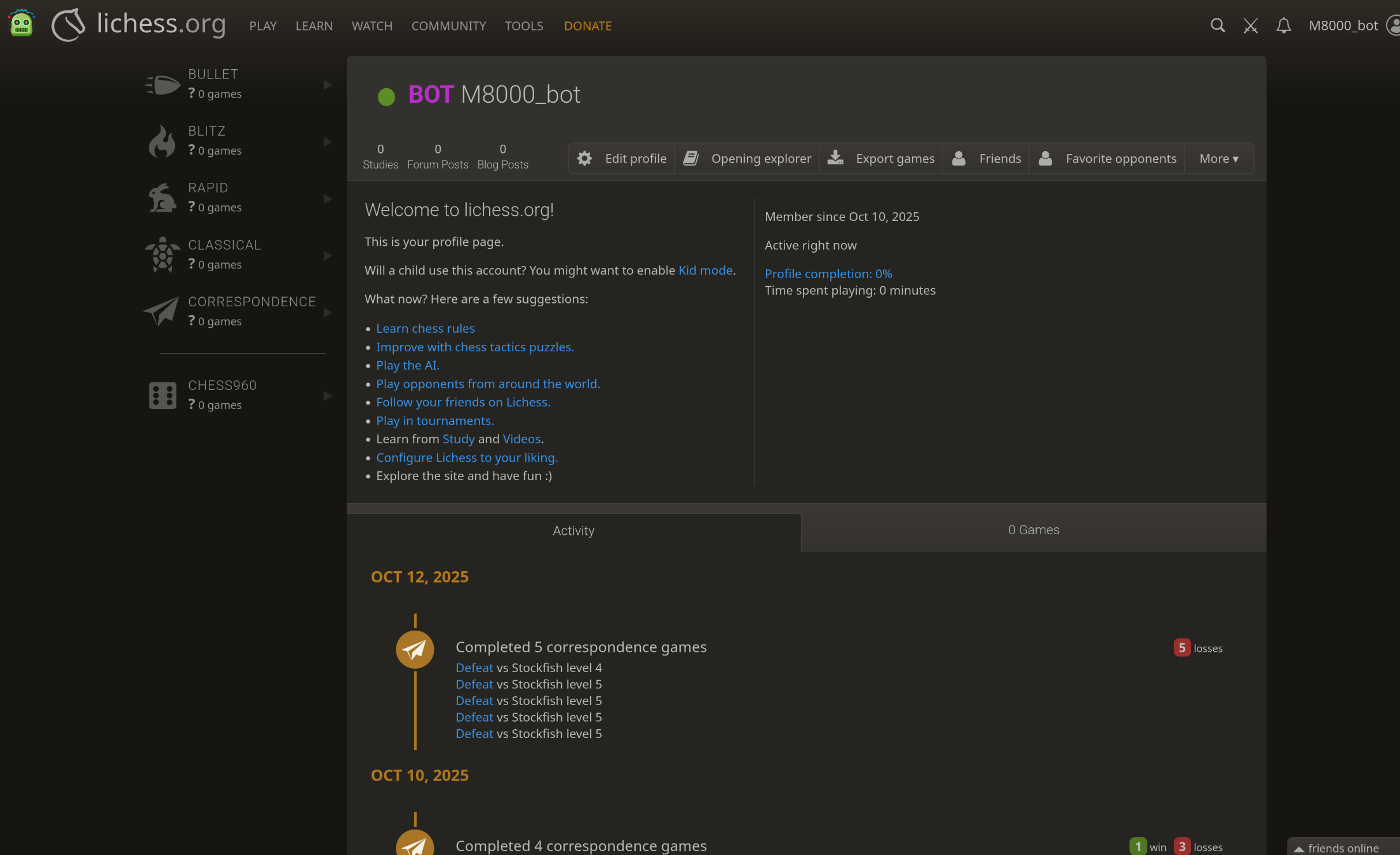Click the crossed swords challenges icon
Viewport: 1400px width, 855px height.
1250,25
